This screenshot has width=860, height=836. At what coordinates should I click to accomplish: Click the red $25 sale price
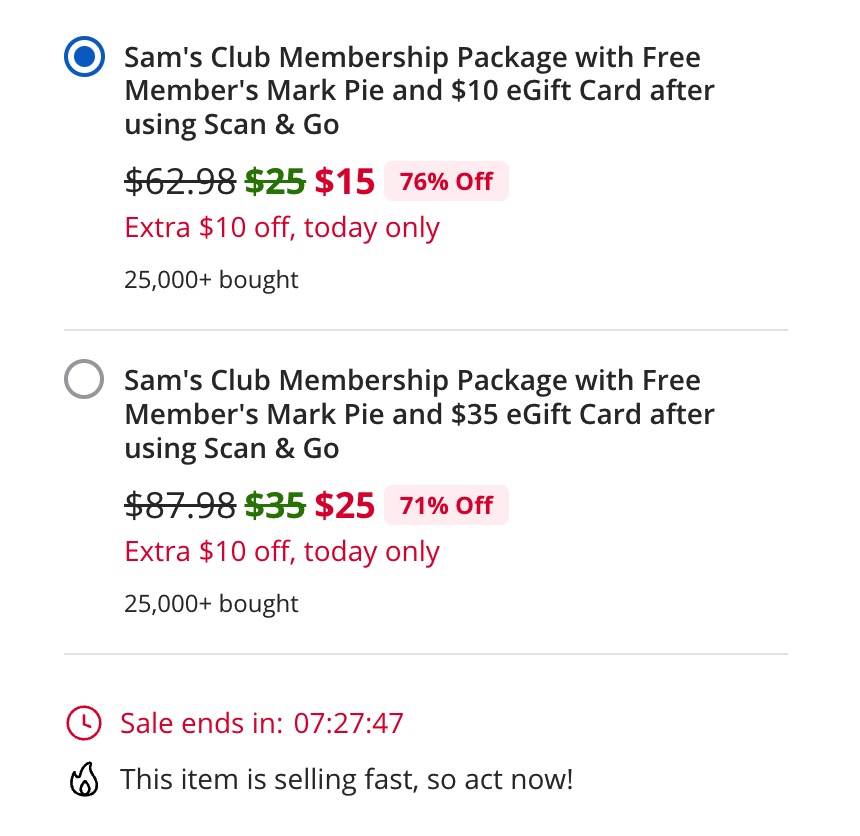click(x=345, y=505)
